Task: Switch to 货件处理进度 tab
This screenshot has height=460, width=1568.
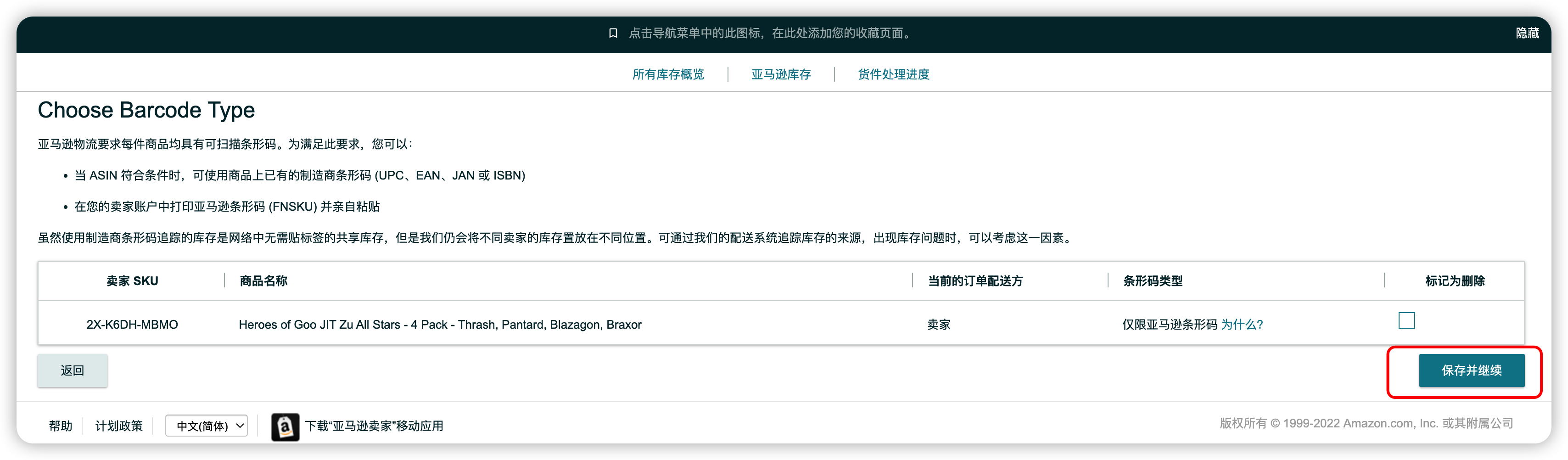Action: [894, 74]
